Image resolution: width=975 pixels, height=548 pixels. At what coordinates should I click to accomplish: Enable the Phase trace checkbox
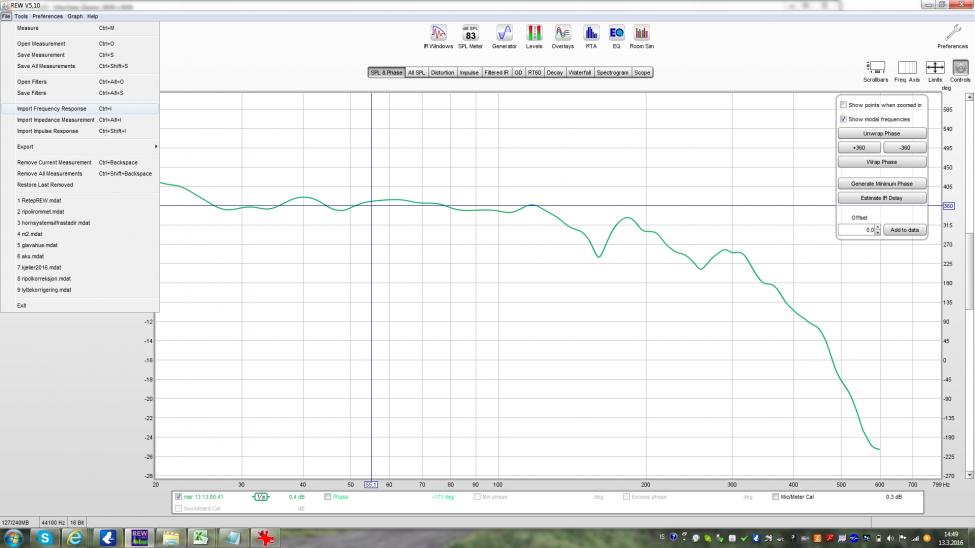[x=328, y=496]
